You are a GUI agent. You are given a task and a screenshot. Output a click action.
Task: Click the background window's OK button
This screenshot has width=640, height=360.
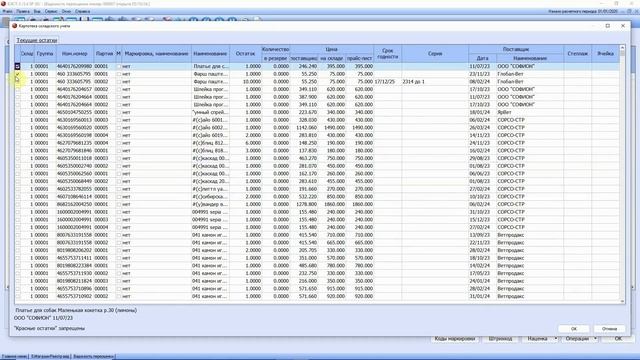pyautogui.click(x=618, y=339)
